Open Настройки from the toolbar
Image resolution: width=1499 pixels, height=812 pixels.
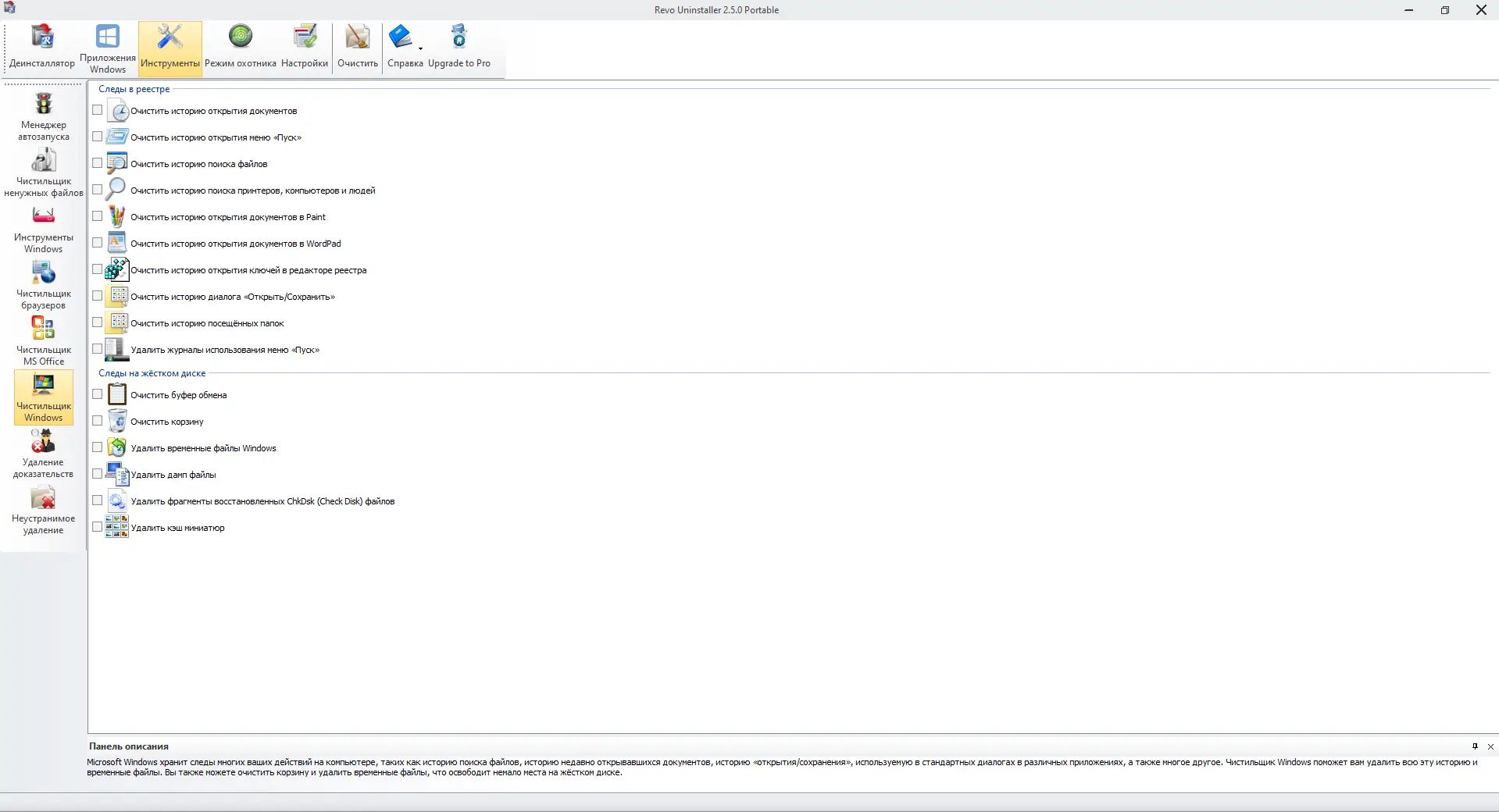coord(305,48)
